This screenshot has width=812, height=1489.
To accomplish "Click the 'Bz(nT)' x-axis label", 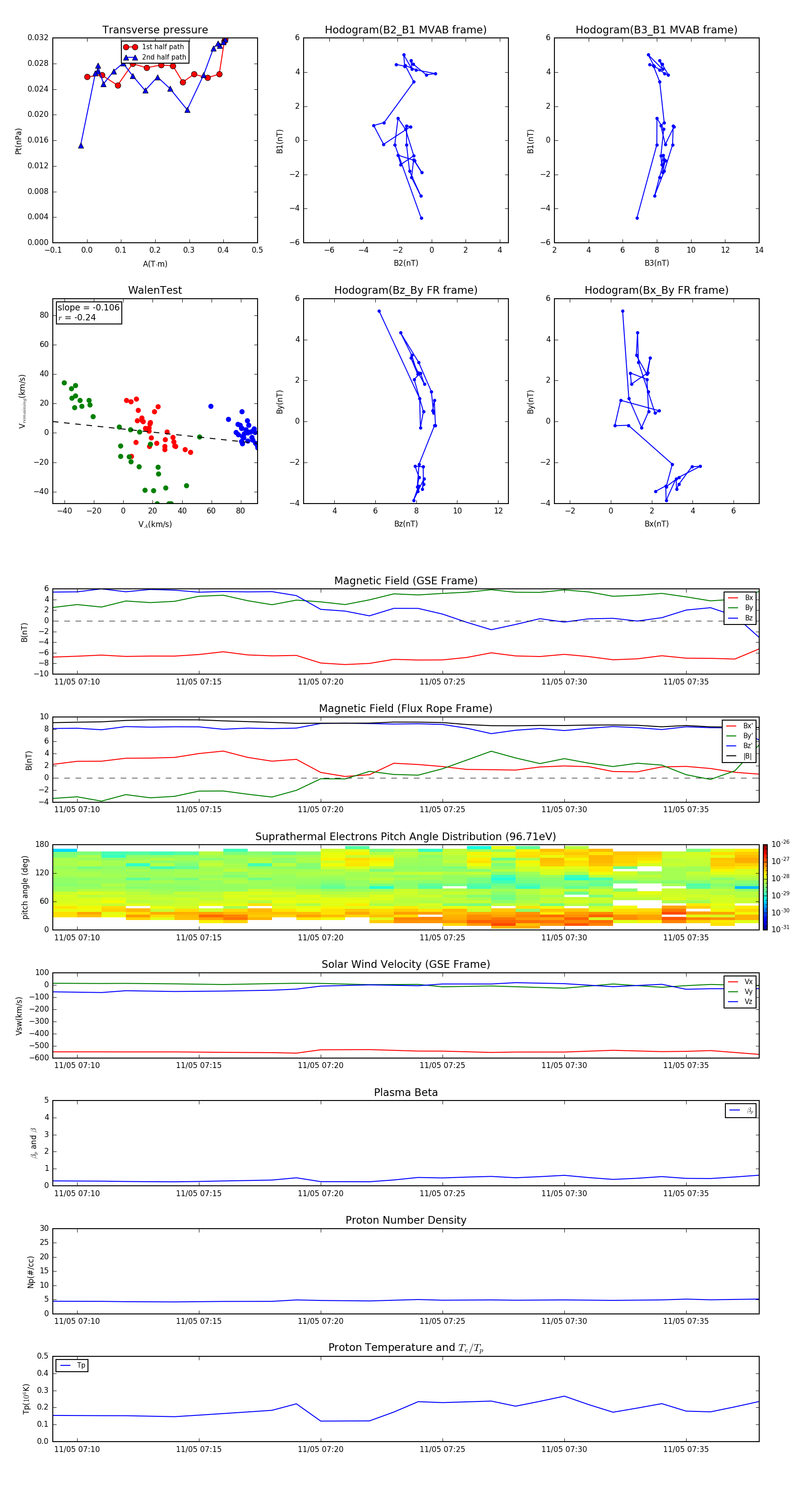I will tap(406, 524).
